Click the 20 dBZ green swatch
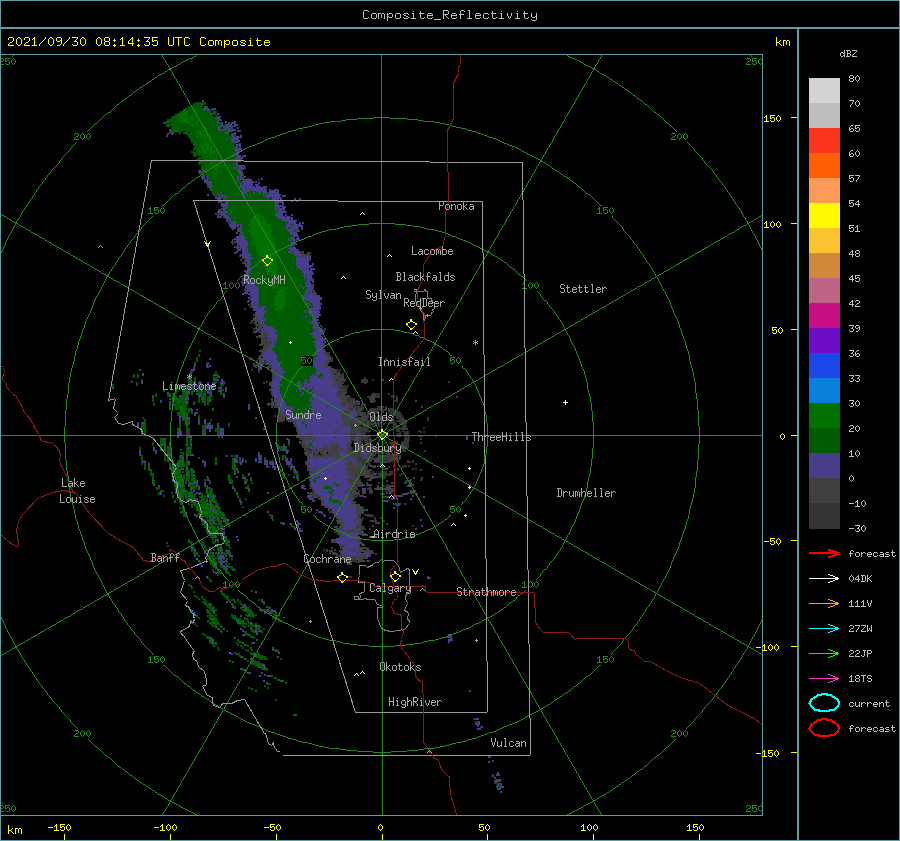The width and height of the screenshot is (900, 841). tap(824, 416)
